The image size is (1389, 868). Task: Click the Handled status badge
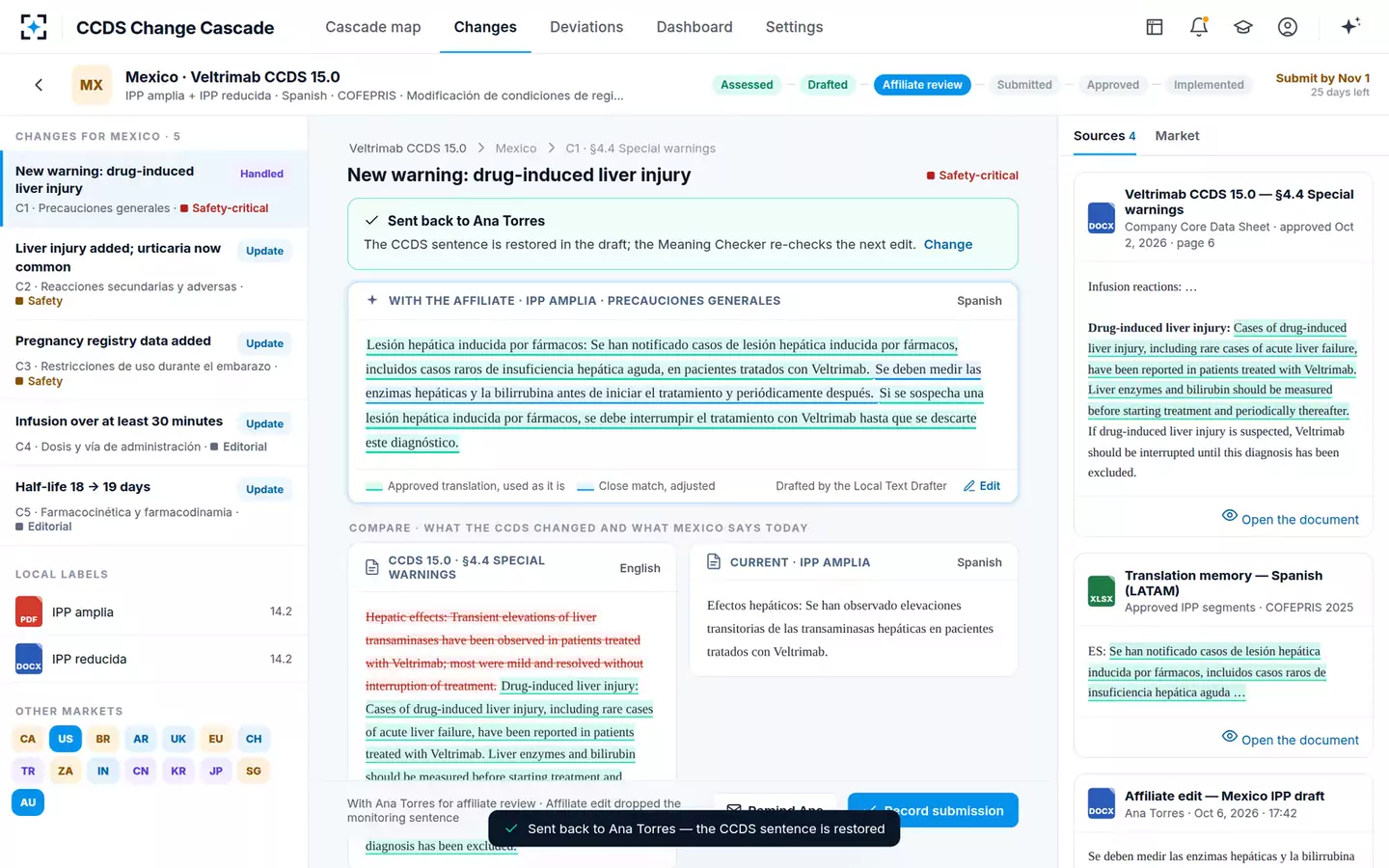click(262, 174)
